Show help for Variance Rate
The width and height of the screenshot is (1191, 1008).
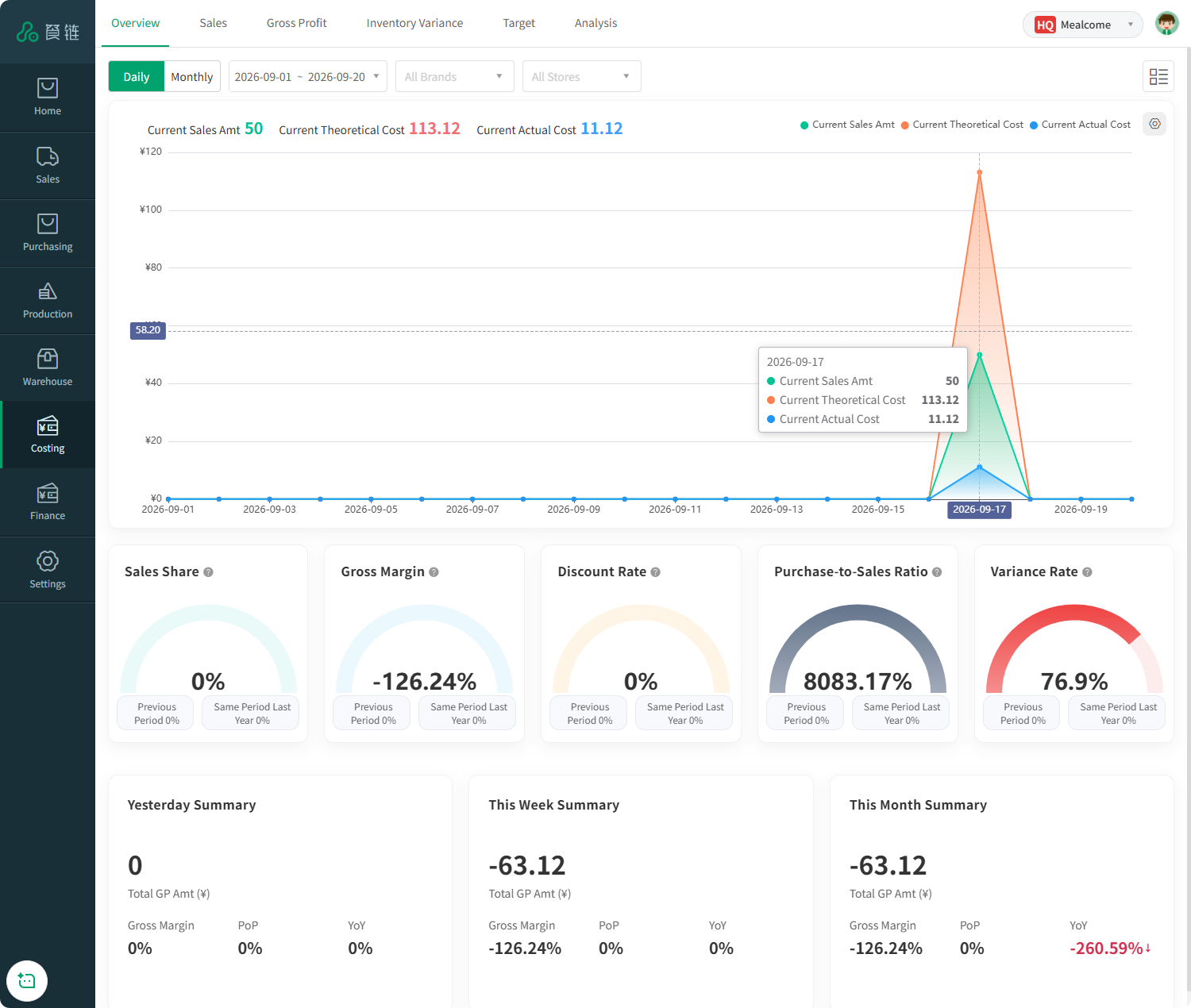[x=1087, y=572]
